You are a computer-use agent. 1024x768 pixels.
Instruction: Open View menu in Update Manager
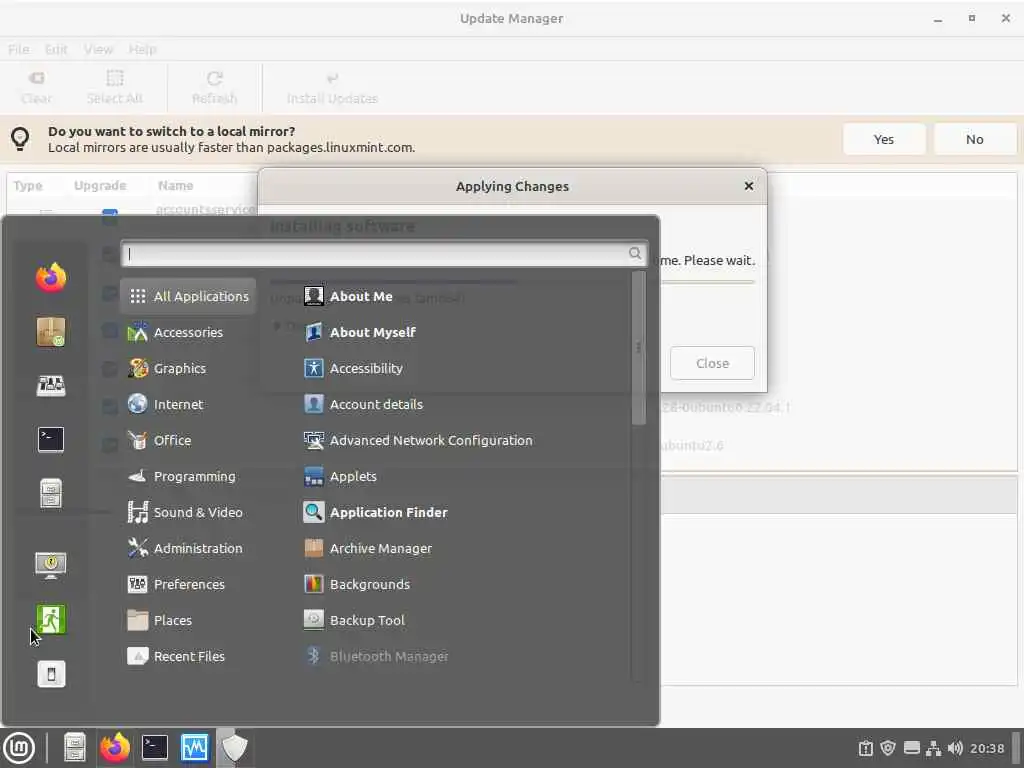[x=99, y=49]
